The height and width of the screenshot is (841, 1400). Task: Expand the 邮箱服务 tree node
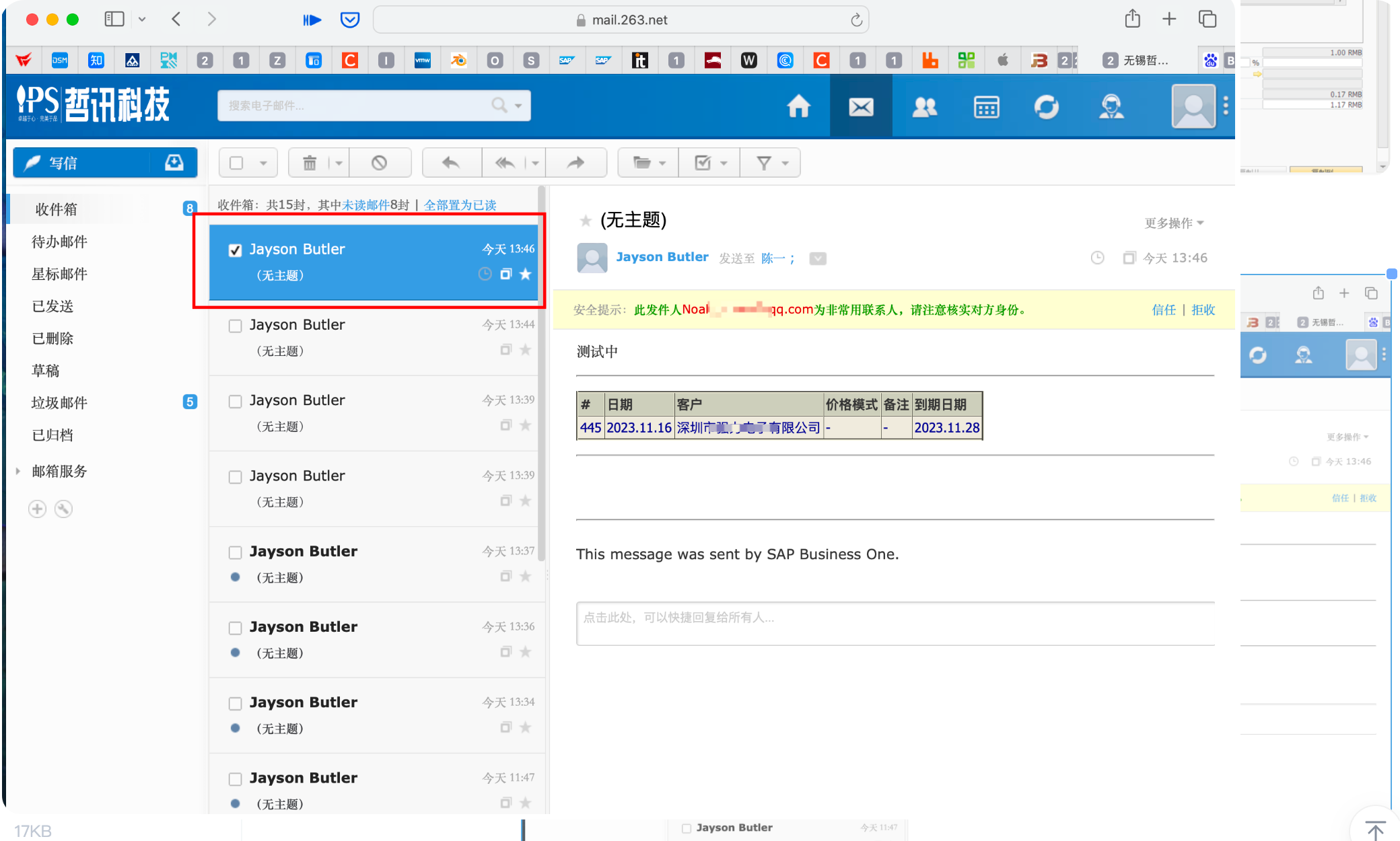[17, 471]
